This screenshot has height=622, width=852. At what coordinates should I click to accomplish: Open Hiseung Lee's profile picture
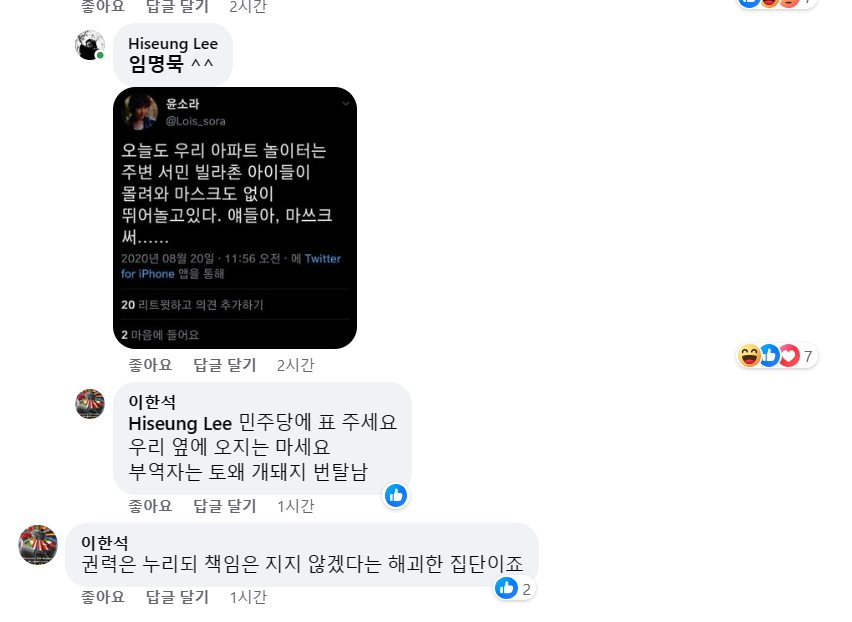90,45
